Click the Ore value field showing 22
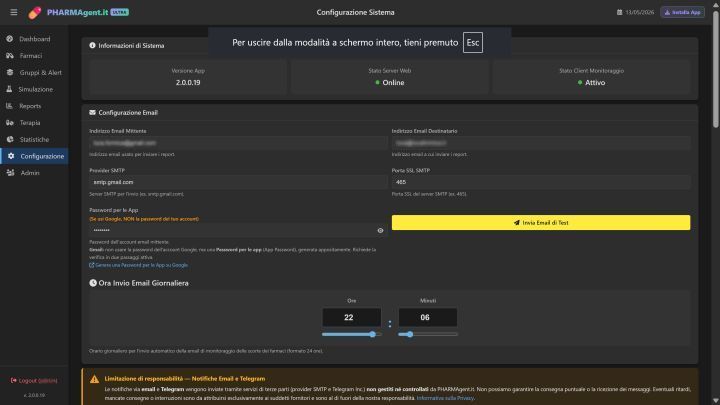 [x=352, y=317]
